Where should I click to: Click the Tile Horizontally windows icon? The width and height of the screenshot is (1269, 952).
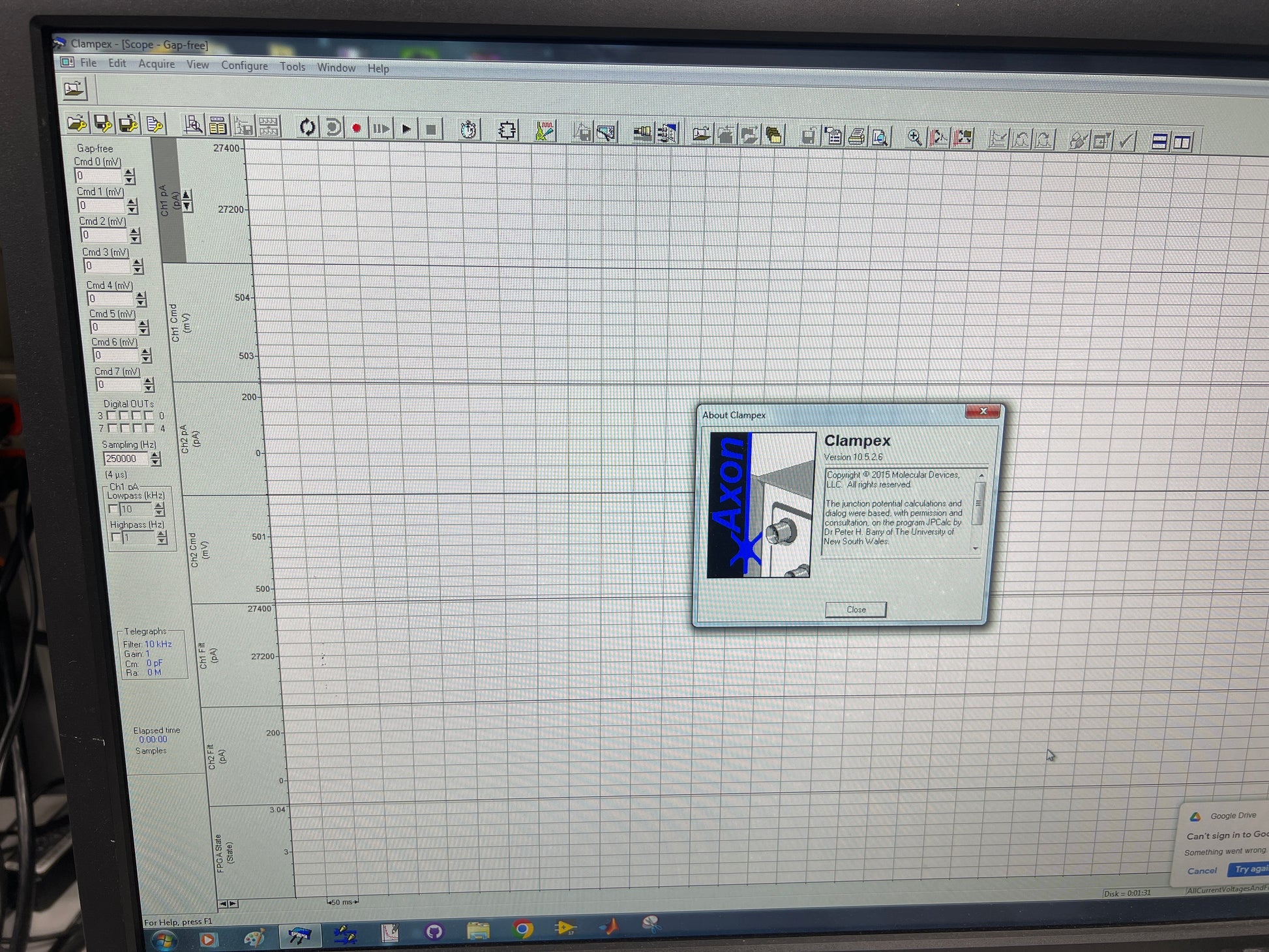[1159, 141]
